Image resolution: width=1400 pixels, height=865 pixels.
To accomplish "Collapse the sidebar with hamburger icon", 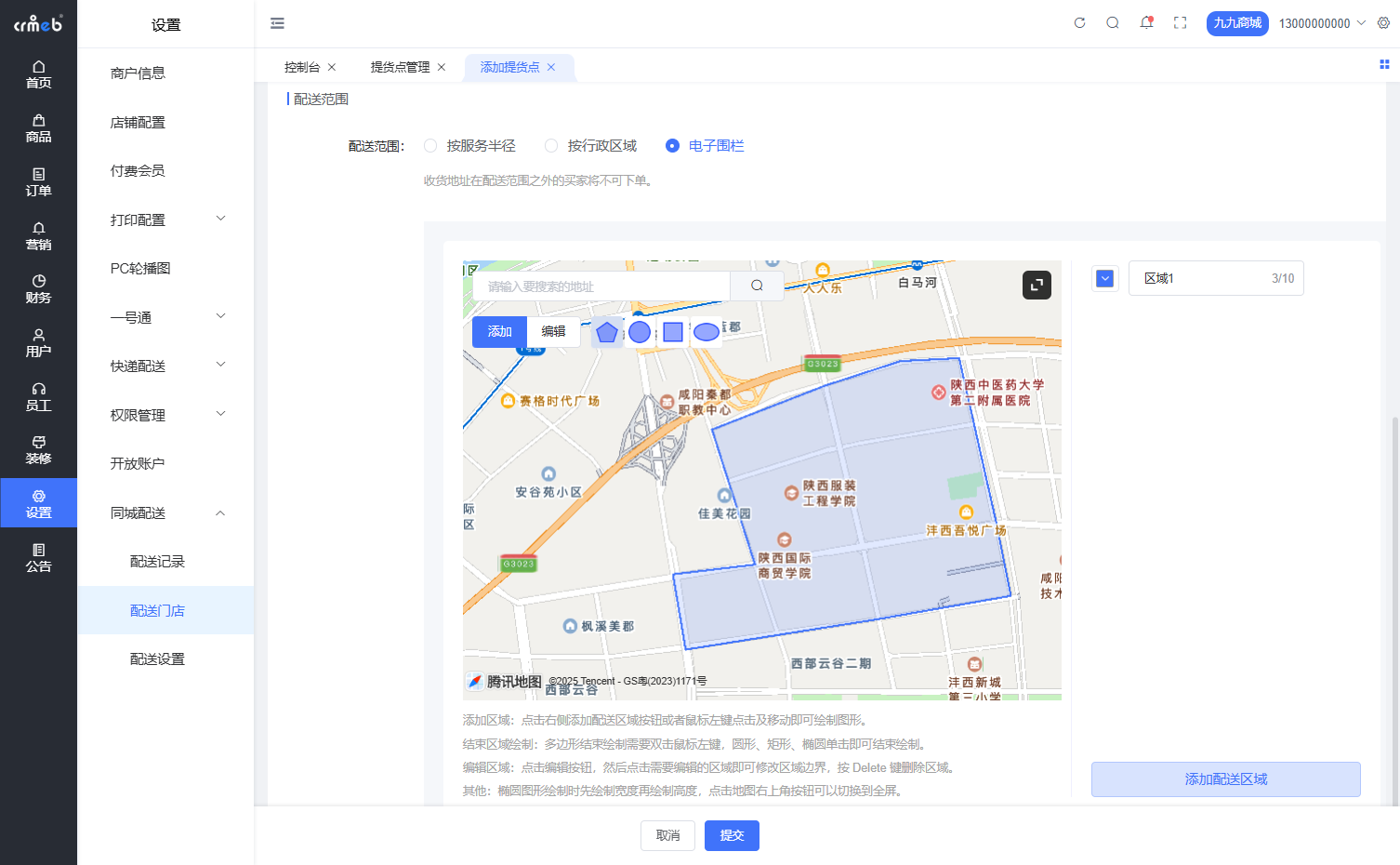I will point(277,23).
